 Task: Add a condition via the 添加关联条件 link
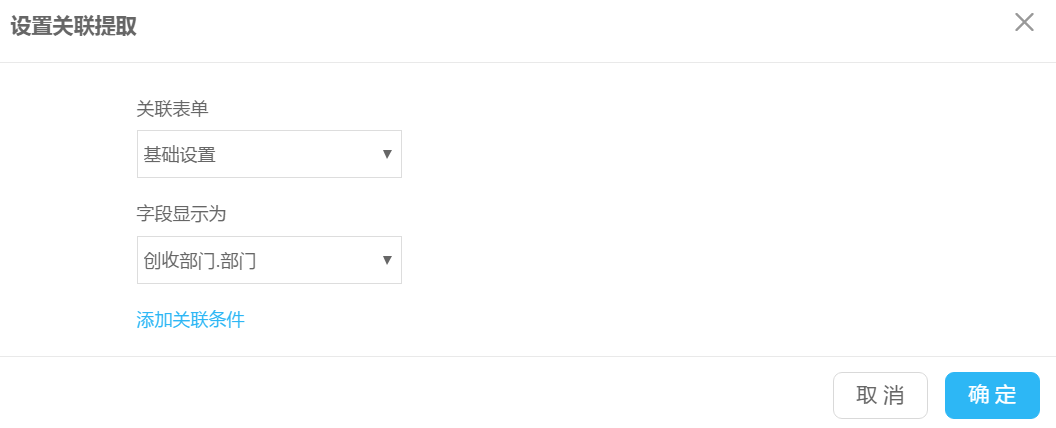(190, 320)
